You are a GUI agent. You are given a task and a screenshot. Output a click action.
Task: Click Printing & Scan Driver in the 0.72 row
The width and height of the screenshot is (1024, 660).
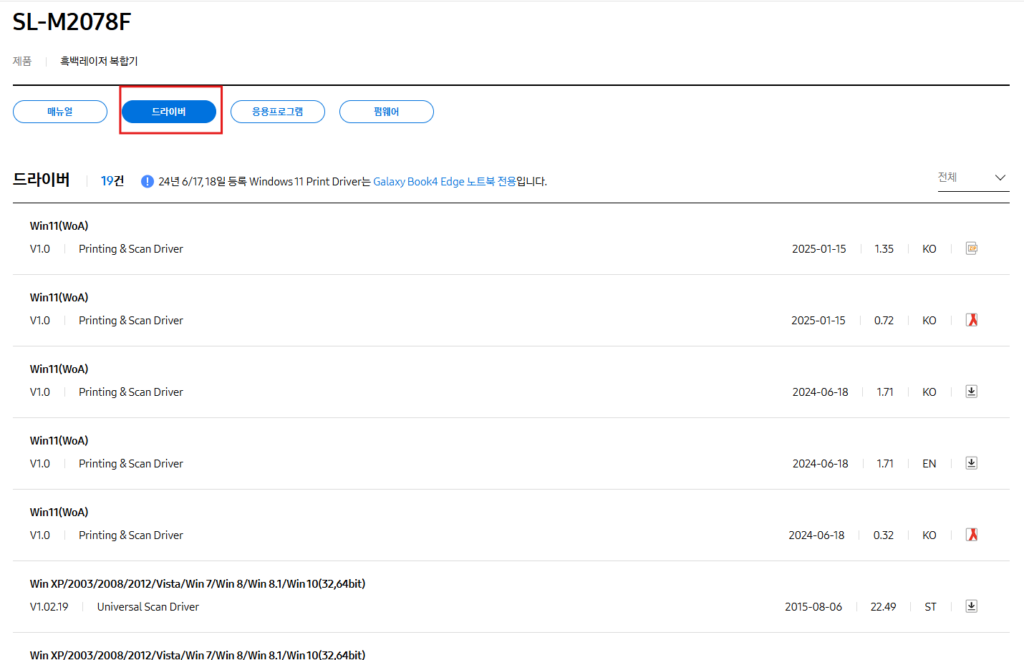click(131, 321)
